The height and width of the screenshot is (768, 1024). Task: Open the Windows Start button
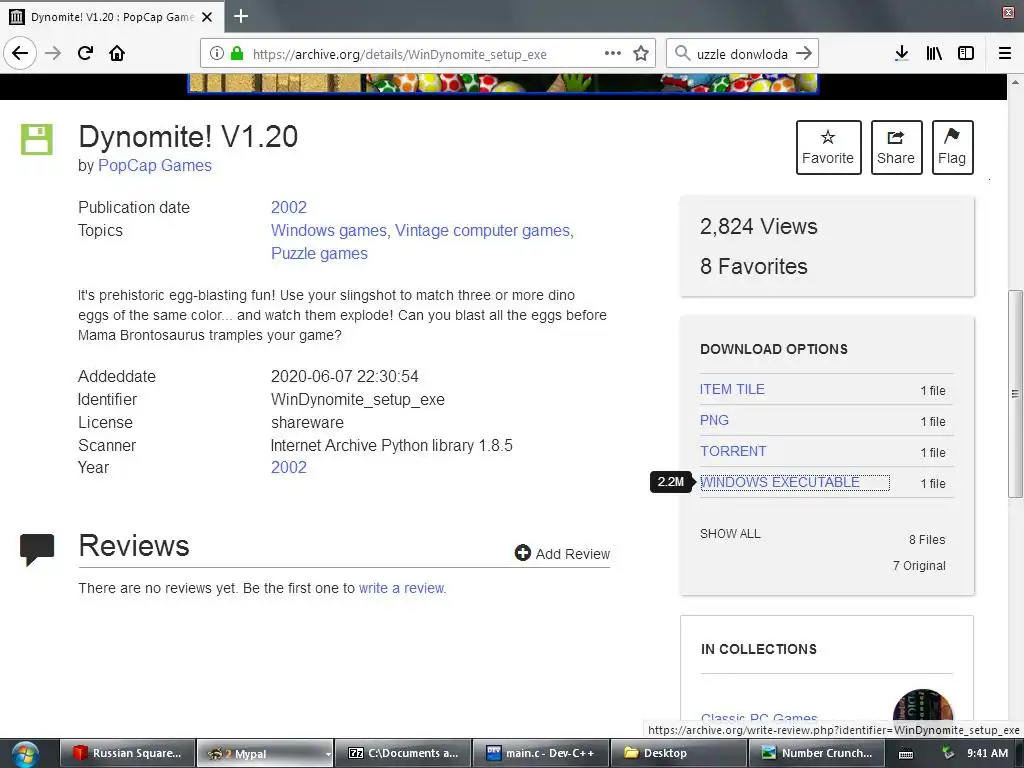(x=25, y=754)
